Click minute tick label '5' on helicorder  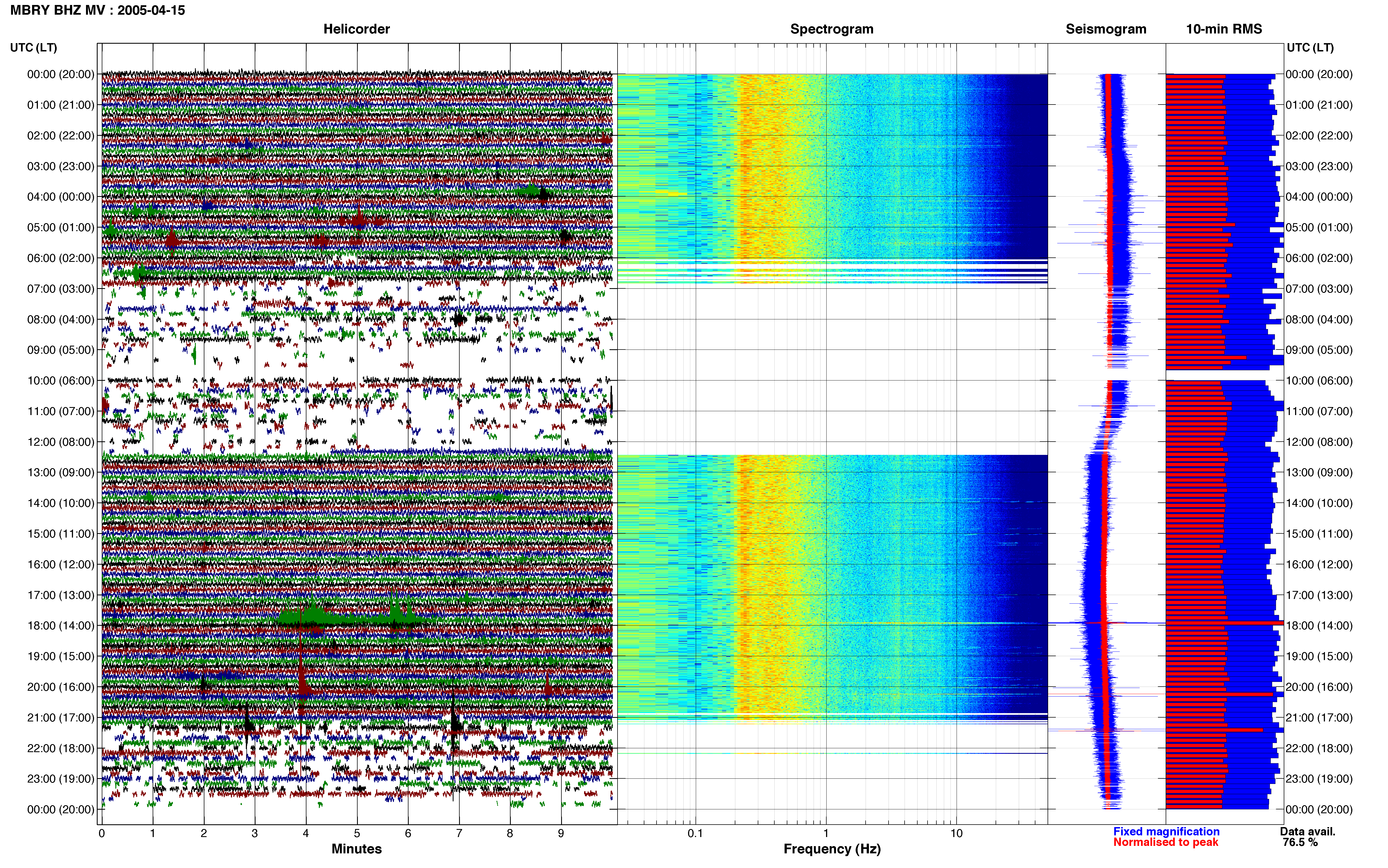[357, 833]
